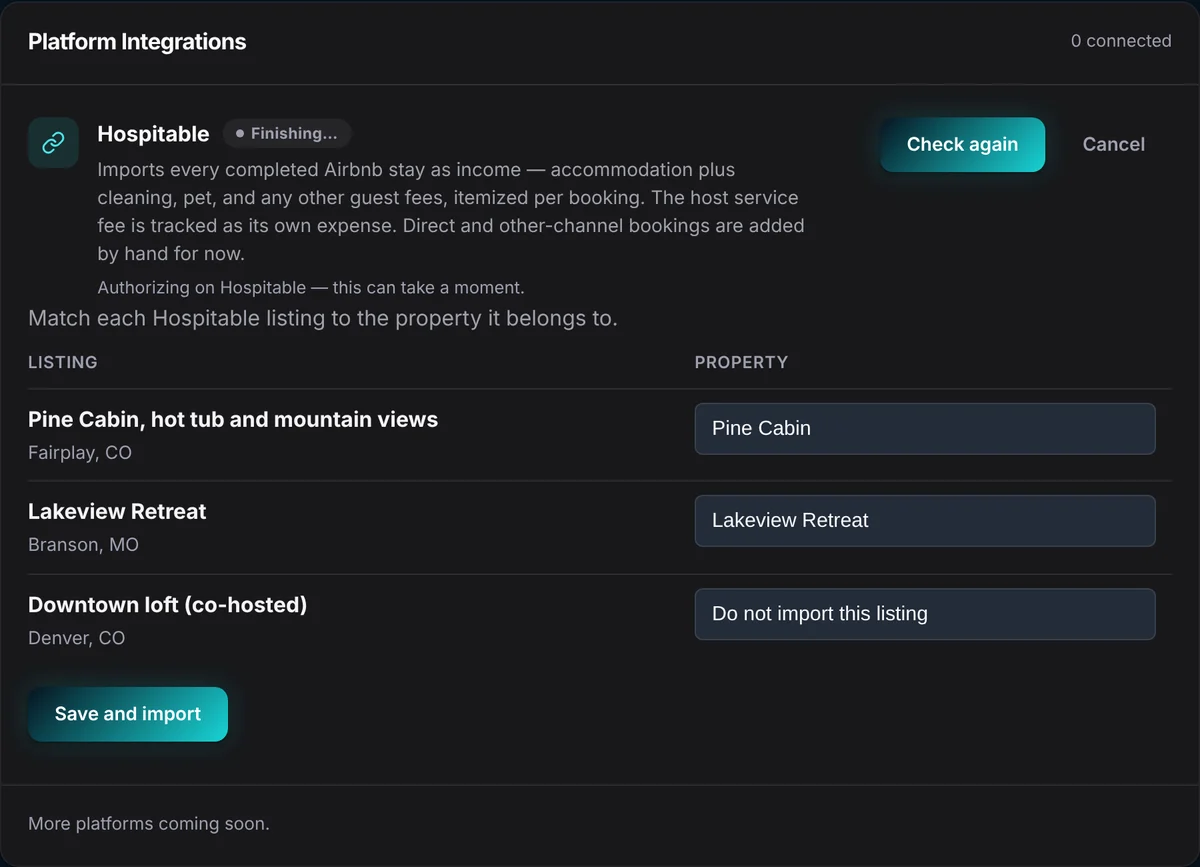Image resolution: width=1200 pixels, height=867 pixels.
Task: Click the Hospitable link icon
Action: (53, 143)
